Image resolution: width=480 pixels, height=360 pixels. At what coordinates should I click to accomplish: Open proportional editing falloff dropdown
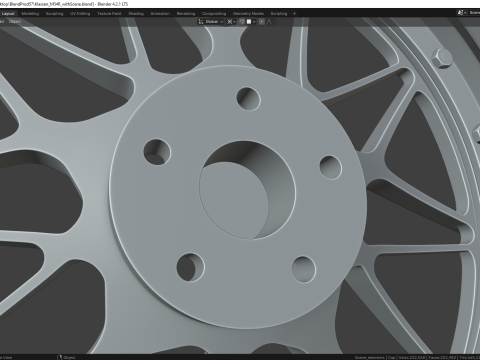270,22
